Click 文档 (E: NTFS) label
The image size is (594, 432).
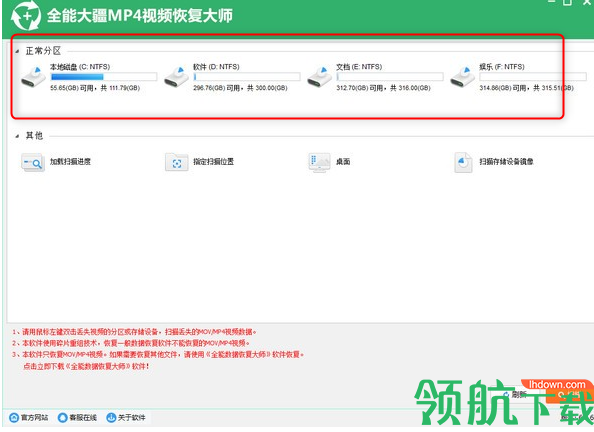pos(359,67)
